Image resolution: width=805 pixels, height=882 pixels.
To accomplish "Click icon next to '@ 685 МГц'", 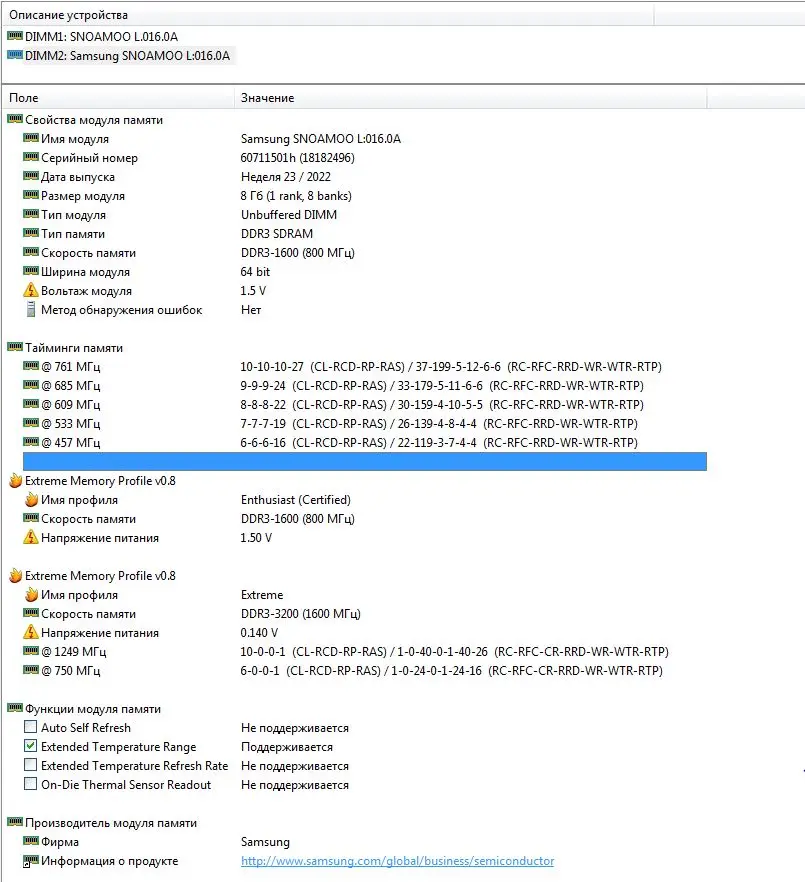I will coord(30,385).
